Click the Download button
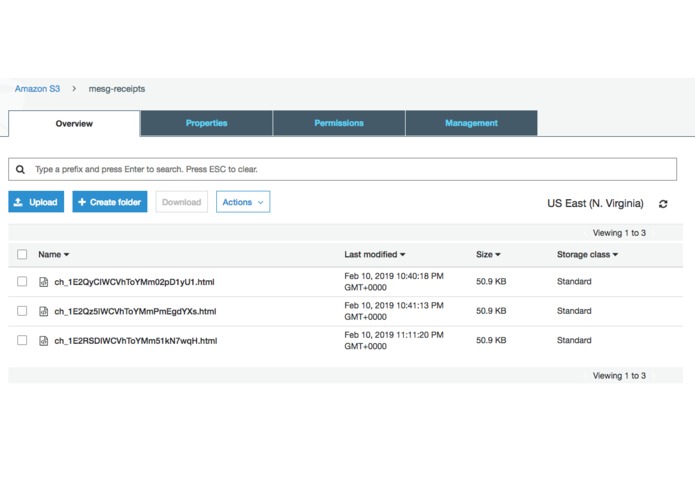 [x=182, y=202]
